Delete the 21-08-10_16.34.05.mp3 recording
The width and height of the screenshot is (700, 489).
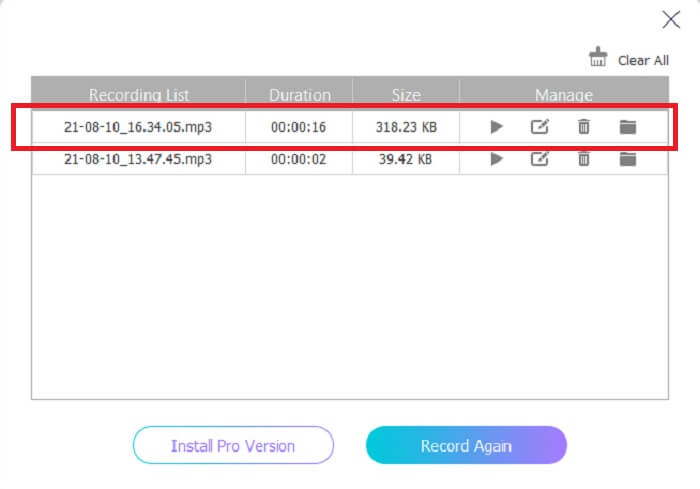[x=584, y=127]
